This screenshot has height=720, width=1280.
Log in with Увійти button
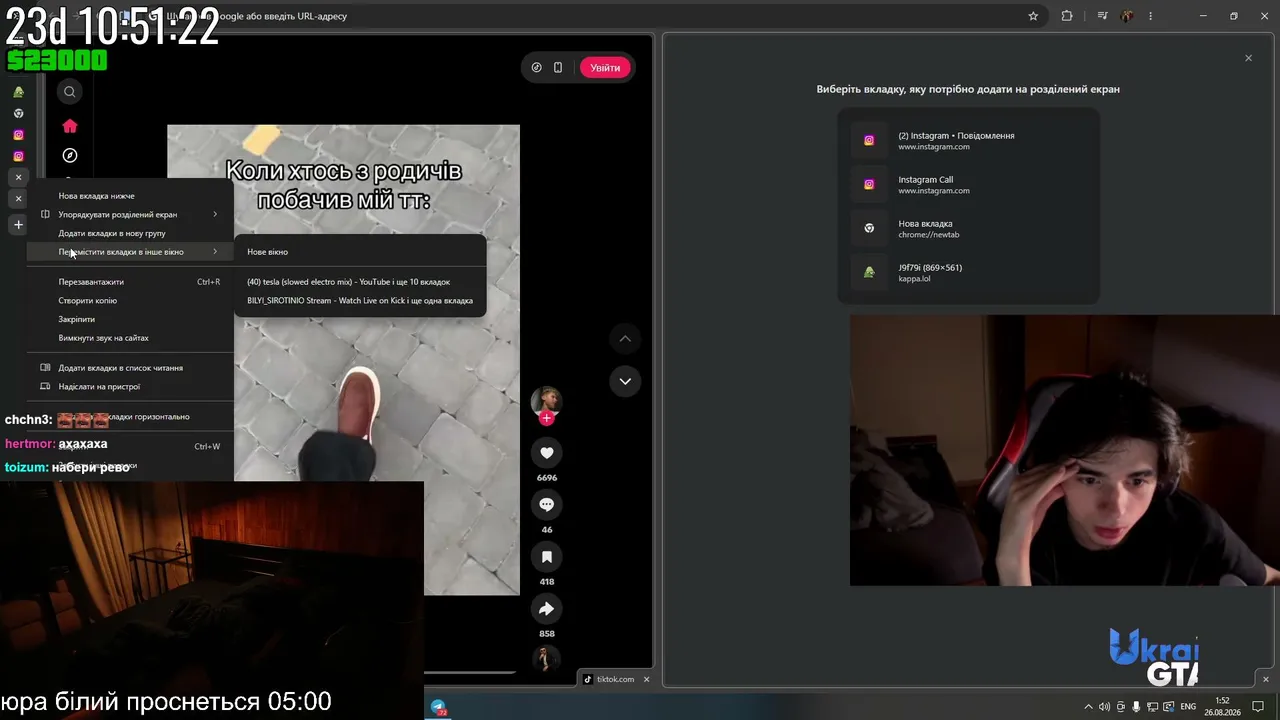point(605,68)
